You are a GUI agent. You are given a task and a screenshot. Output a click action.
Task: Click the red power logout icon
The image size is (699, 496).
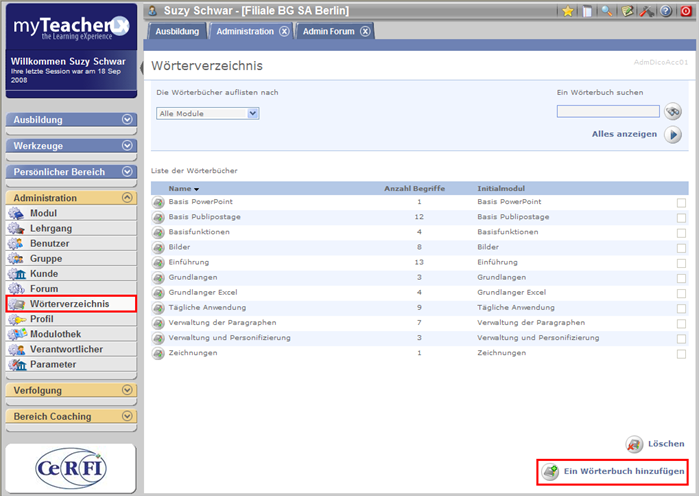[x=685, y=11]
